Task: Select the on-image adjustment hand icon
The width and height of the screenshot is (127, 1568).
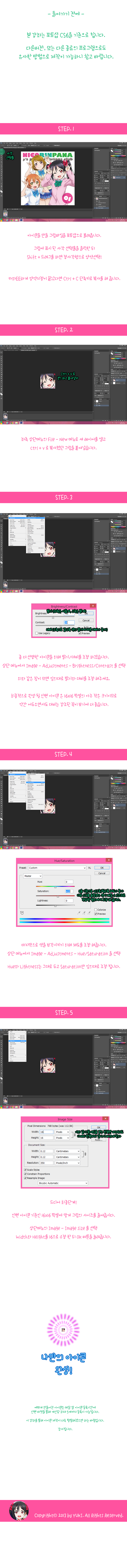Action: [x=22, y=912]
